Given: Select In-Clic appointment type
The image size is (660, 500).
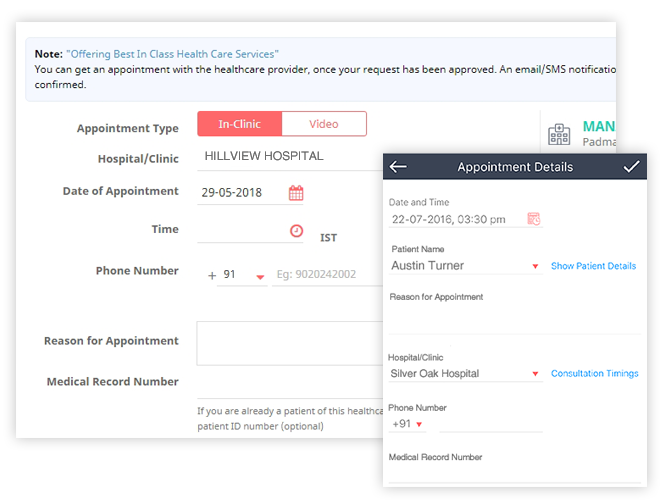Looking at the screenshot, I should pyautogui.click(x=240, y=124).
